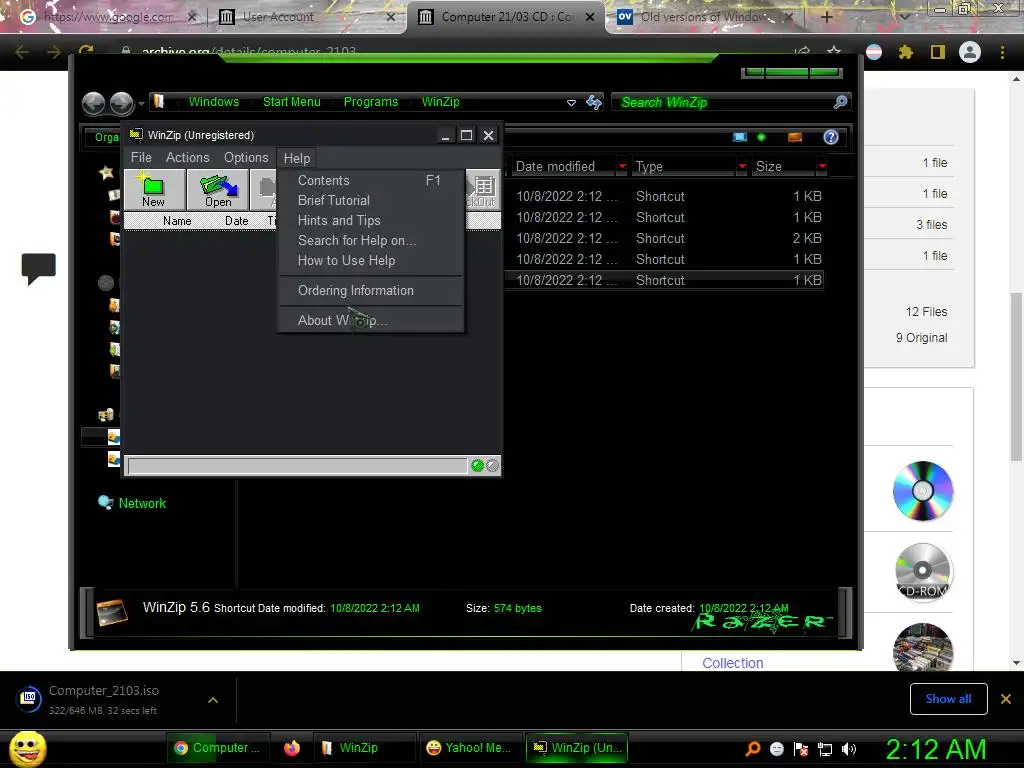The image size is (1024, 768).
Task: Click the action center flag tray icon
Action: coord(801,749)
